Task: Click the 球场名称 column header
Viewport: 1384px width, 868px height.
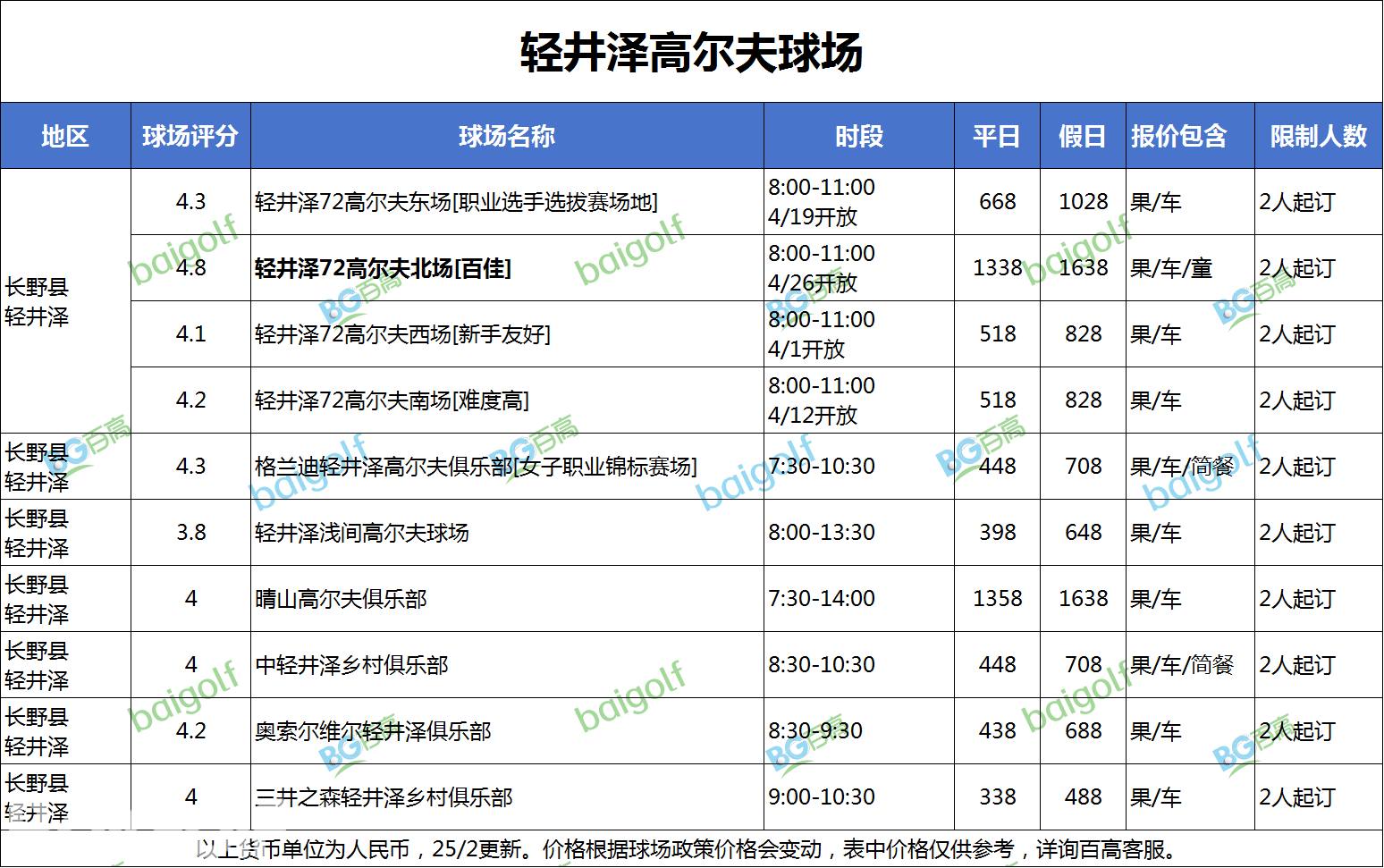Action: [x=507, y=136]
